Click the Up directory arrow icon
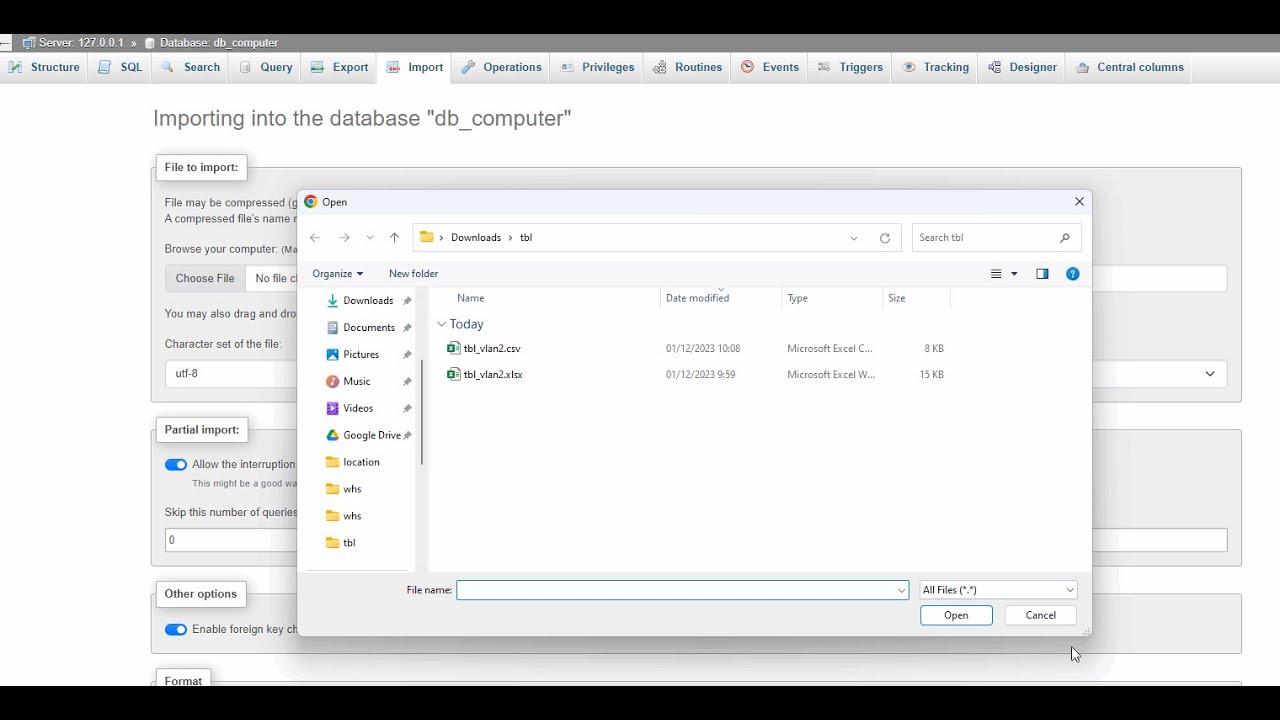The height and width of the screenshot is (720, 1280). point(394,238)
